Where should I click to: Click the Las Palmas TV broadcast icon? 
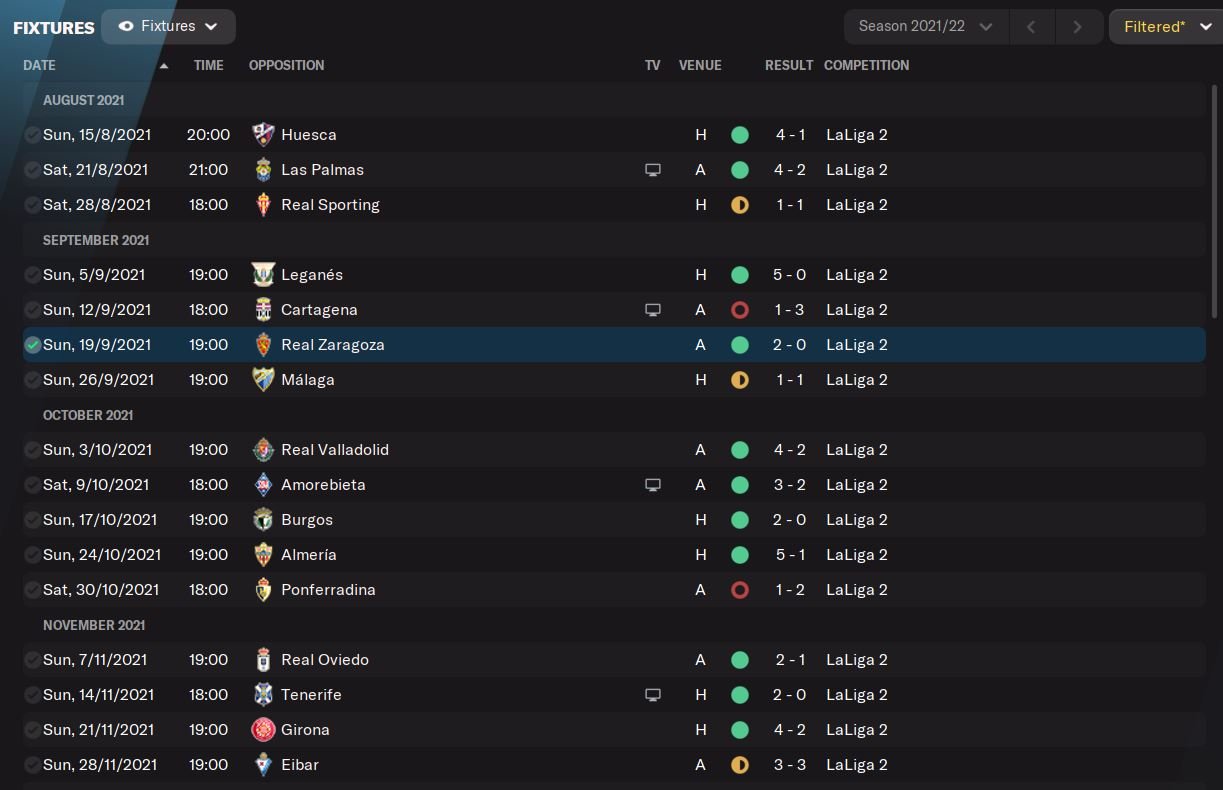coord(653,170)
